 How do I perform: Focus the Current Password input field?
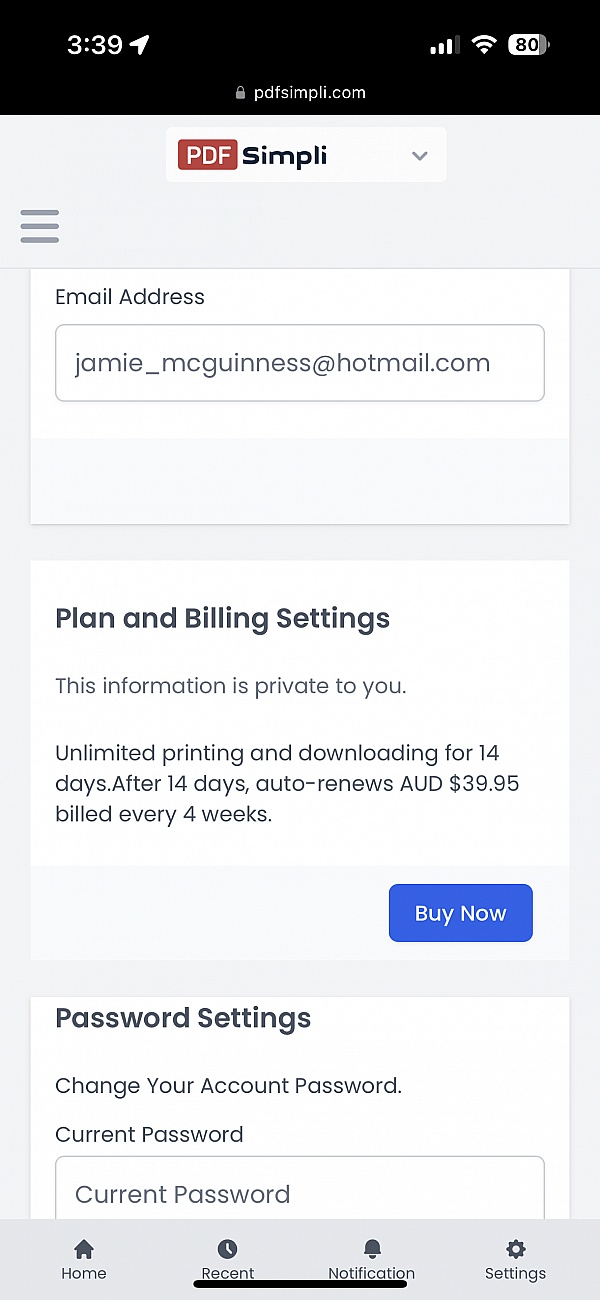(x=300, y=1193)
